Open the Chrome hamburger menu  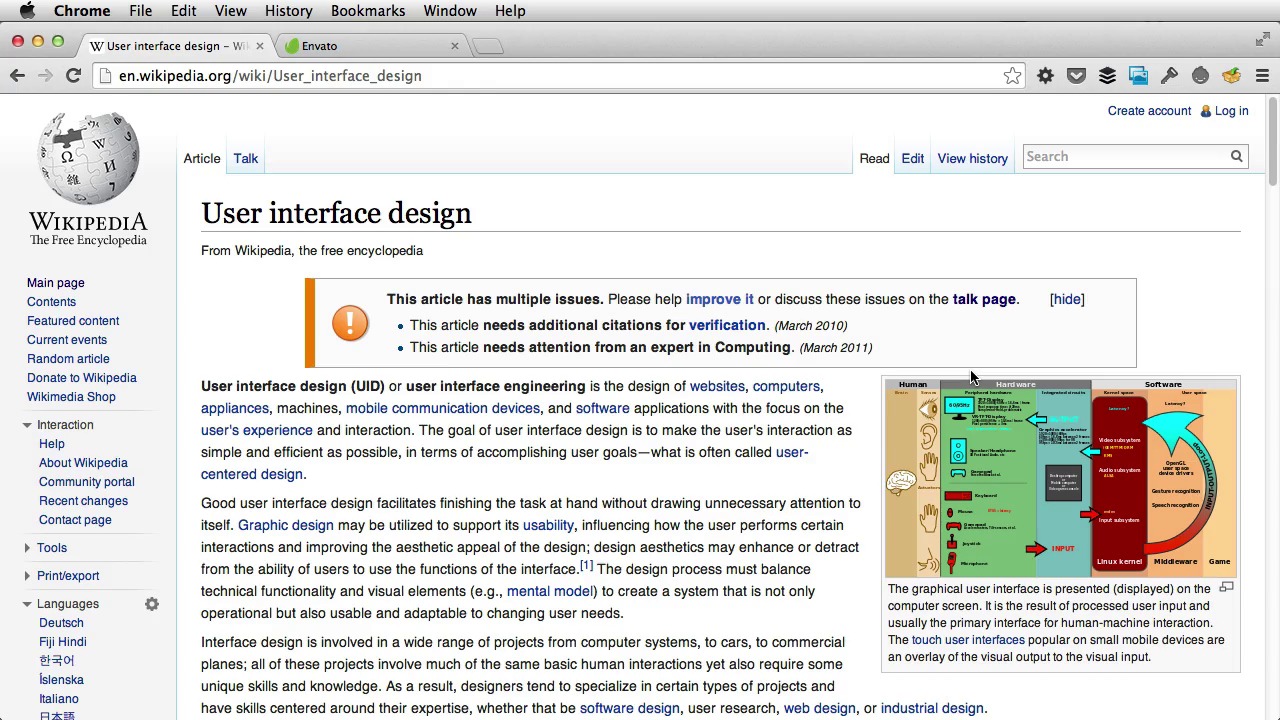point(1262,76)
